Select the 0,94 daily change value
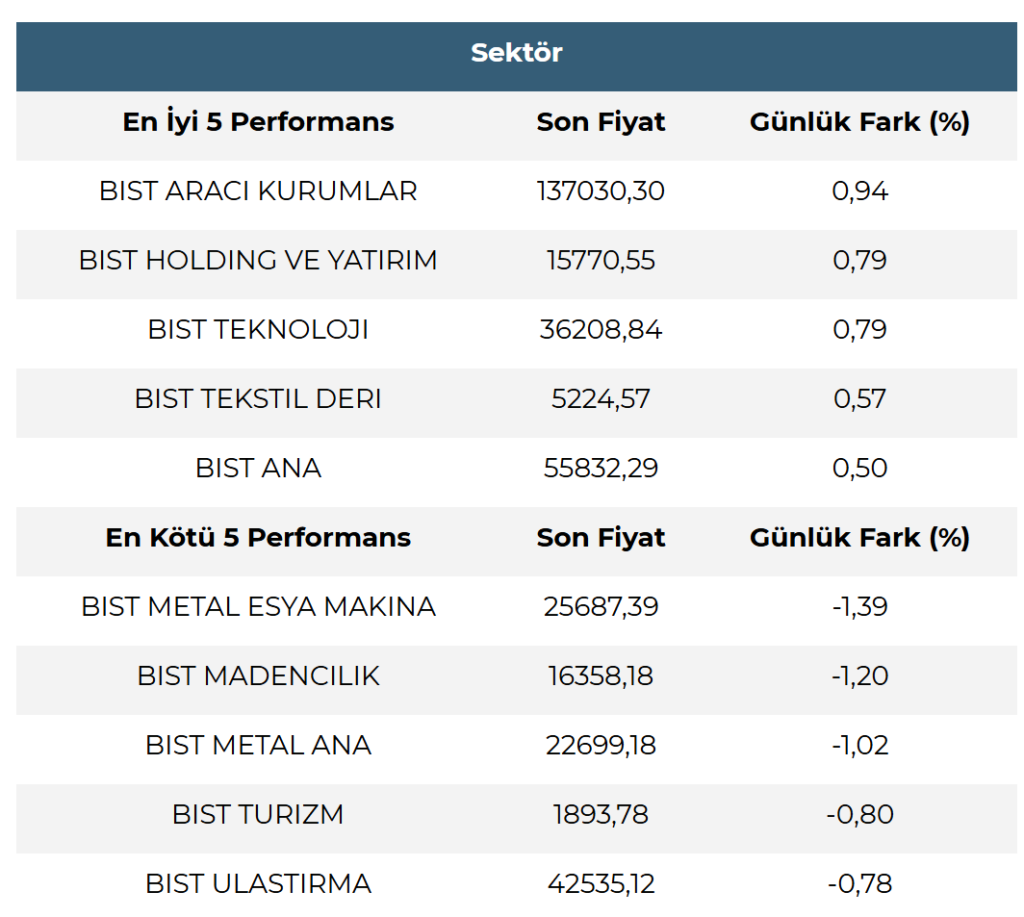This screenshot has width=1024, height=917. [860, 191]
